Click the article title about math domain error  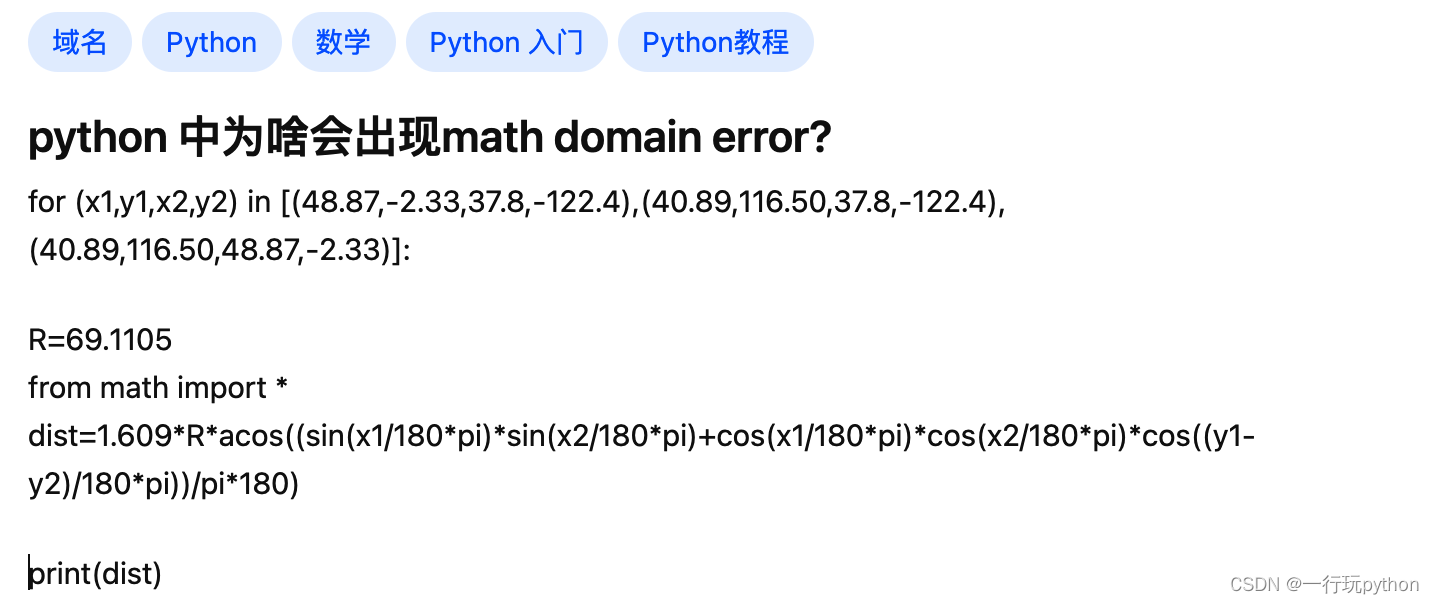coord(430,137)
